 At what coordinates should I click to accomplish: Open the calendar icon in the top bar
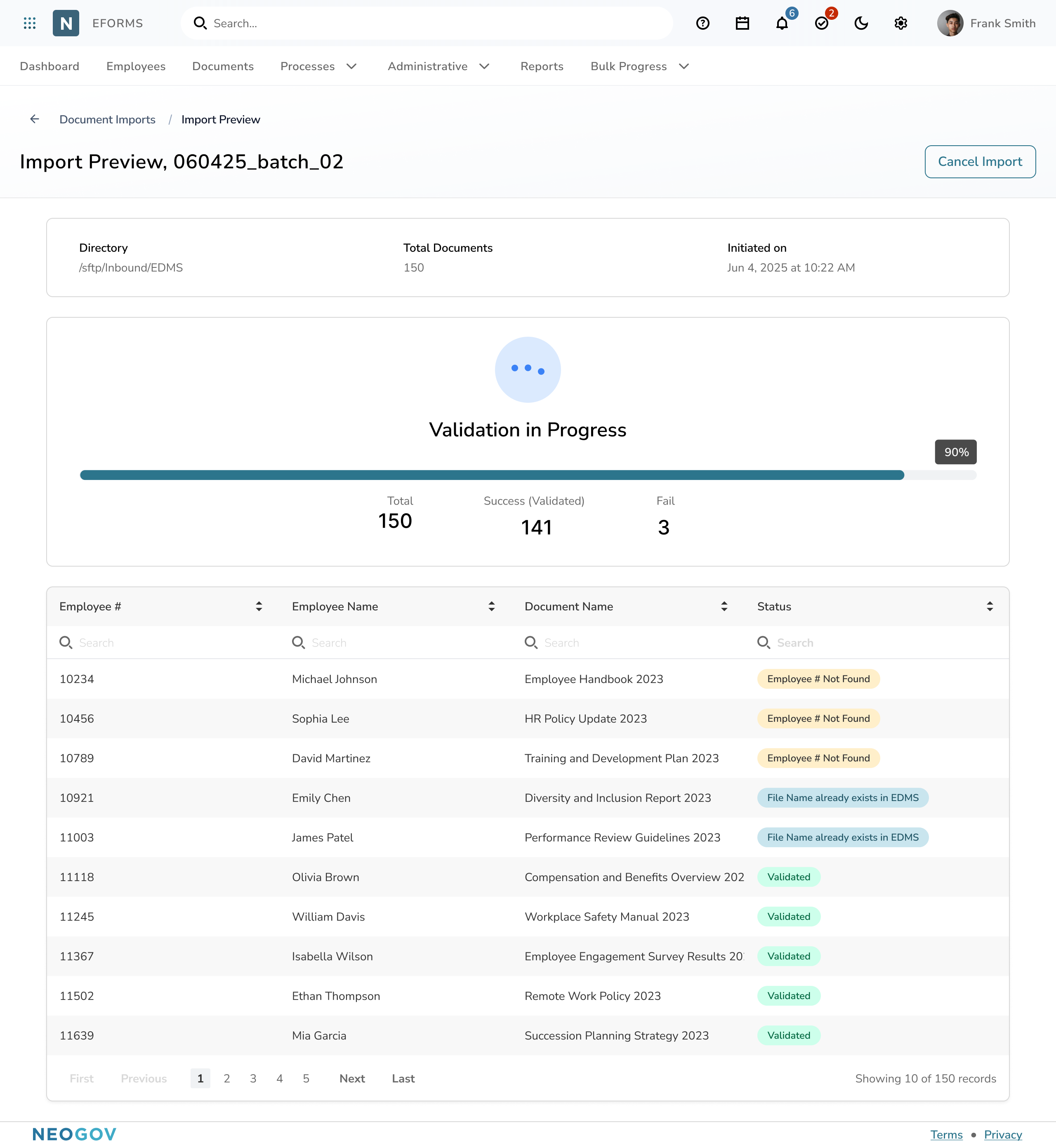tap(741, 24)
